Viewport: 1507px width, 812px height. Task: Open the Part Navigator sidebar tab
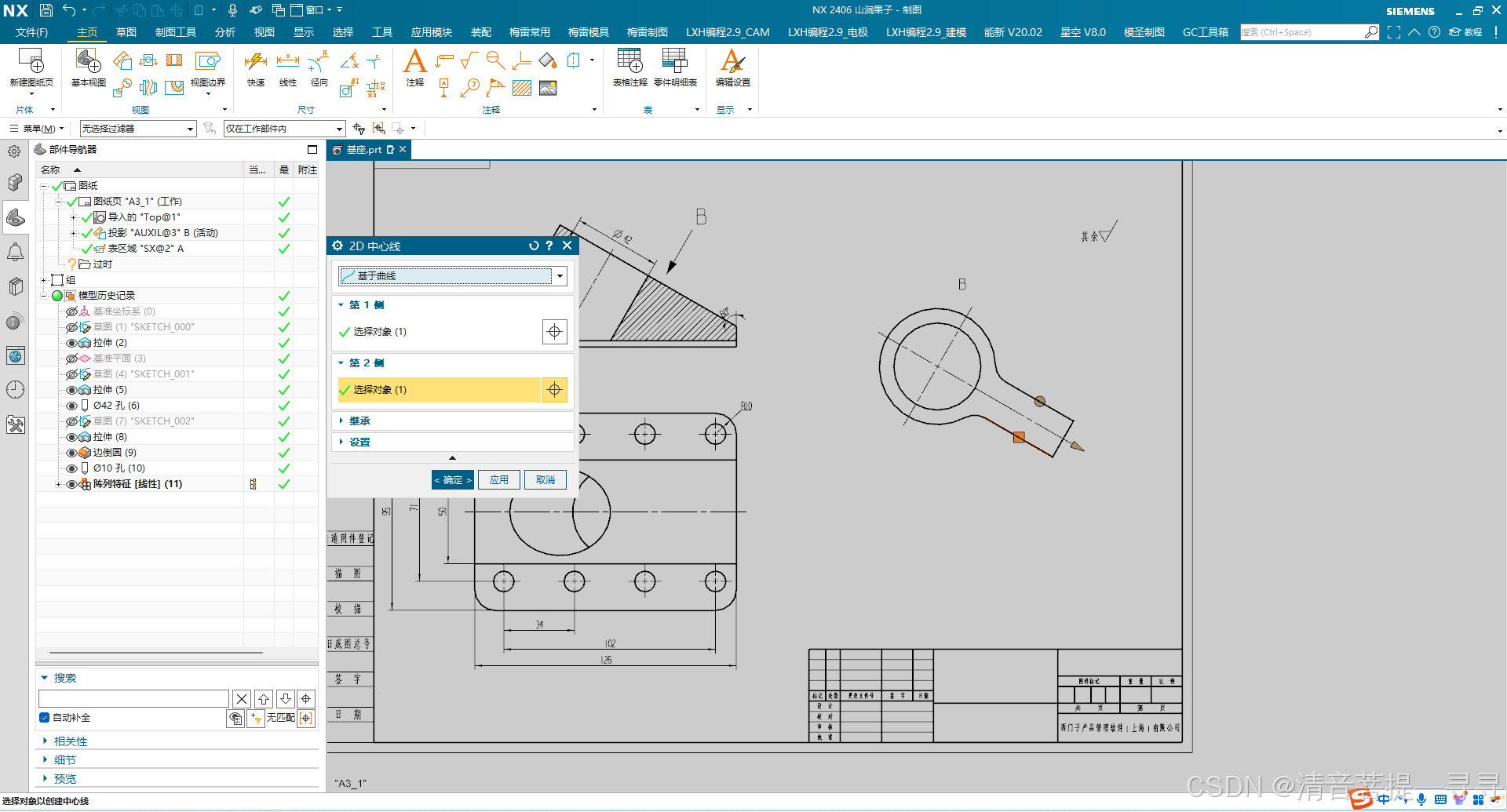[16, 218]
